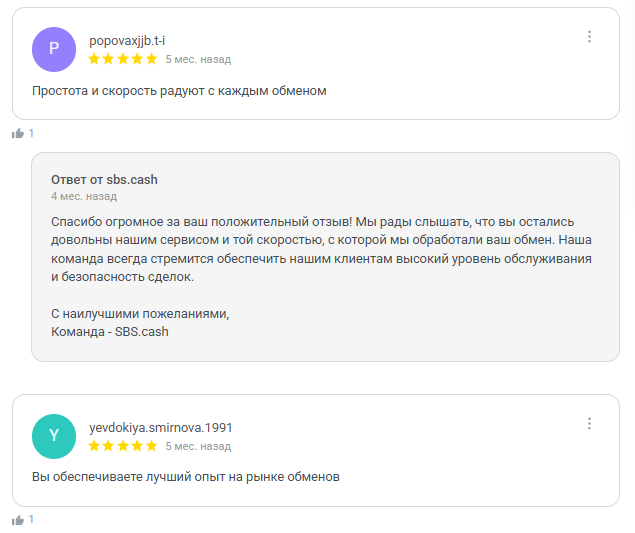Like the yevdokiya.smirnova.1991 review with thumbs-up
The height and width of the screenshot is (533, 635).
click(17, 520)
